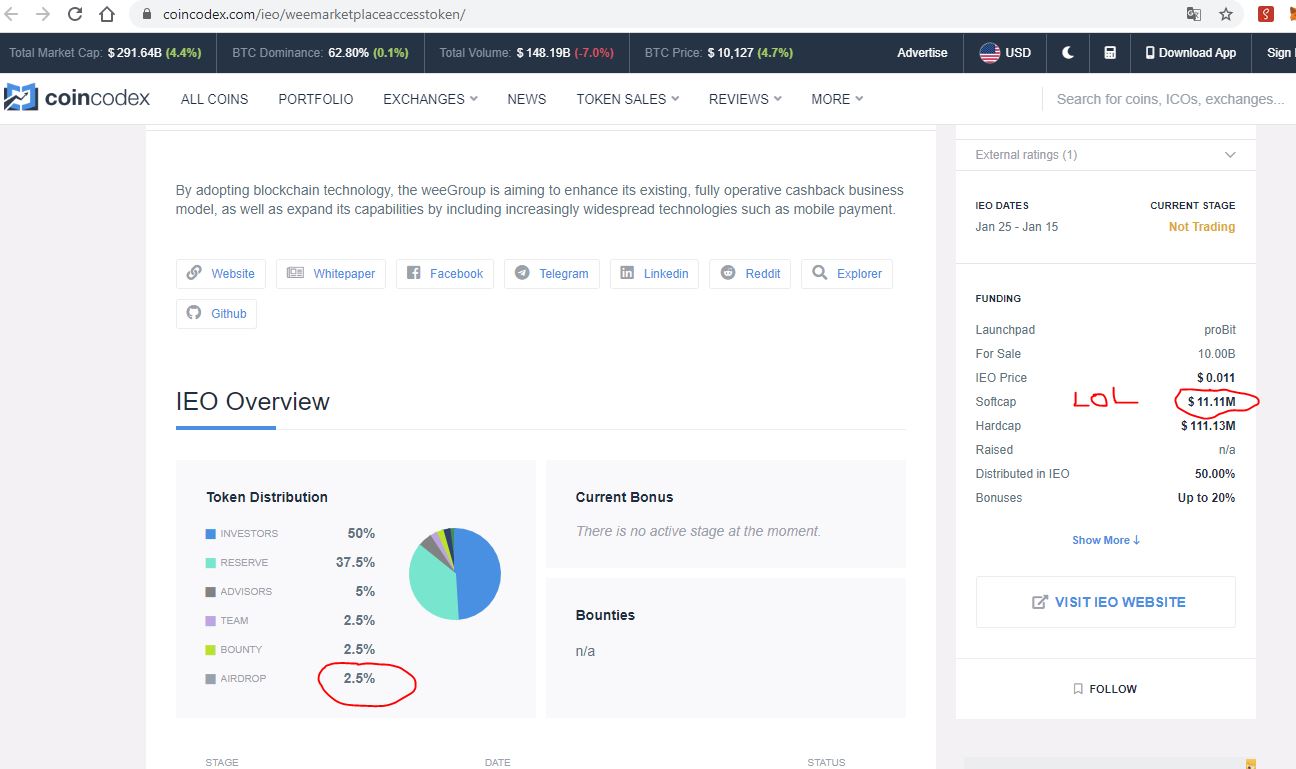Open the Telegram link button

coord(552,274)
